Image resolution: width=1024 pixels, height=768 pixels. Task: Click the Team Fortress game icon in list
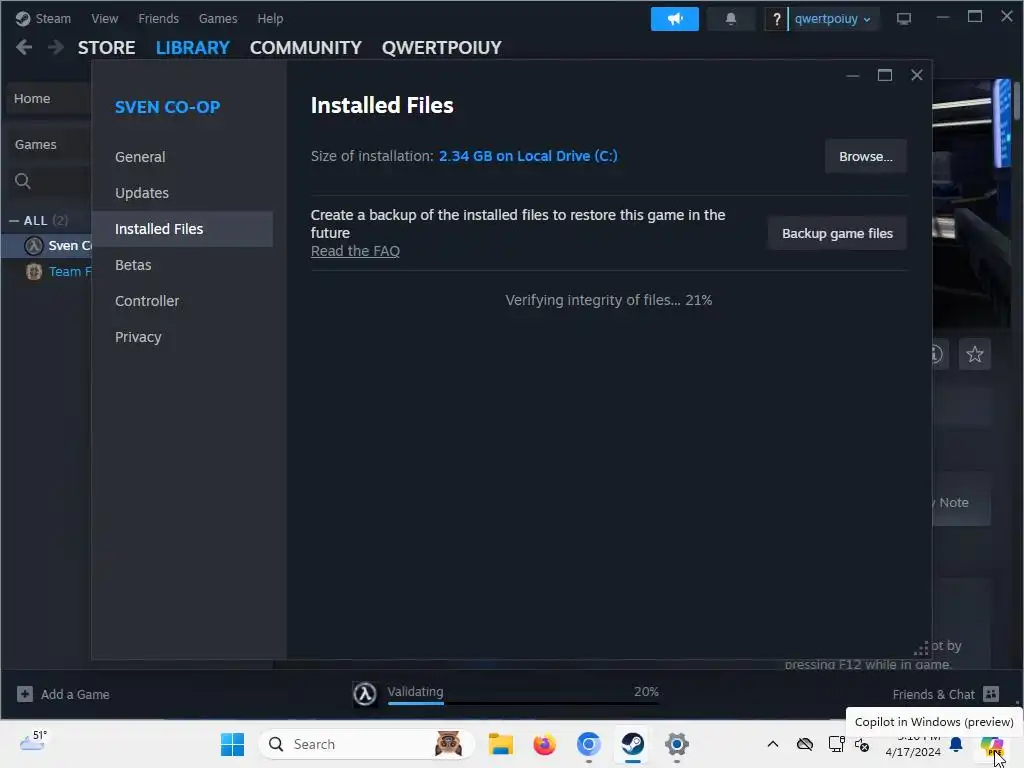(34, 271)
